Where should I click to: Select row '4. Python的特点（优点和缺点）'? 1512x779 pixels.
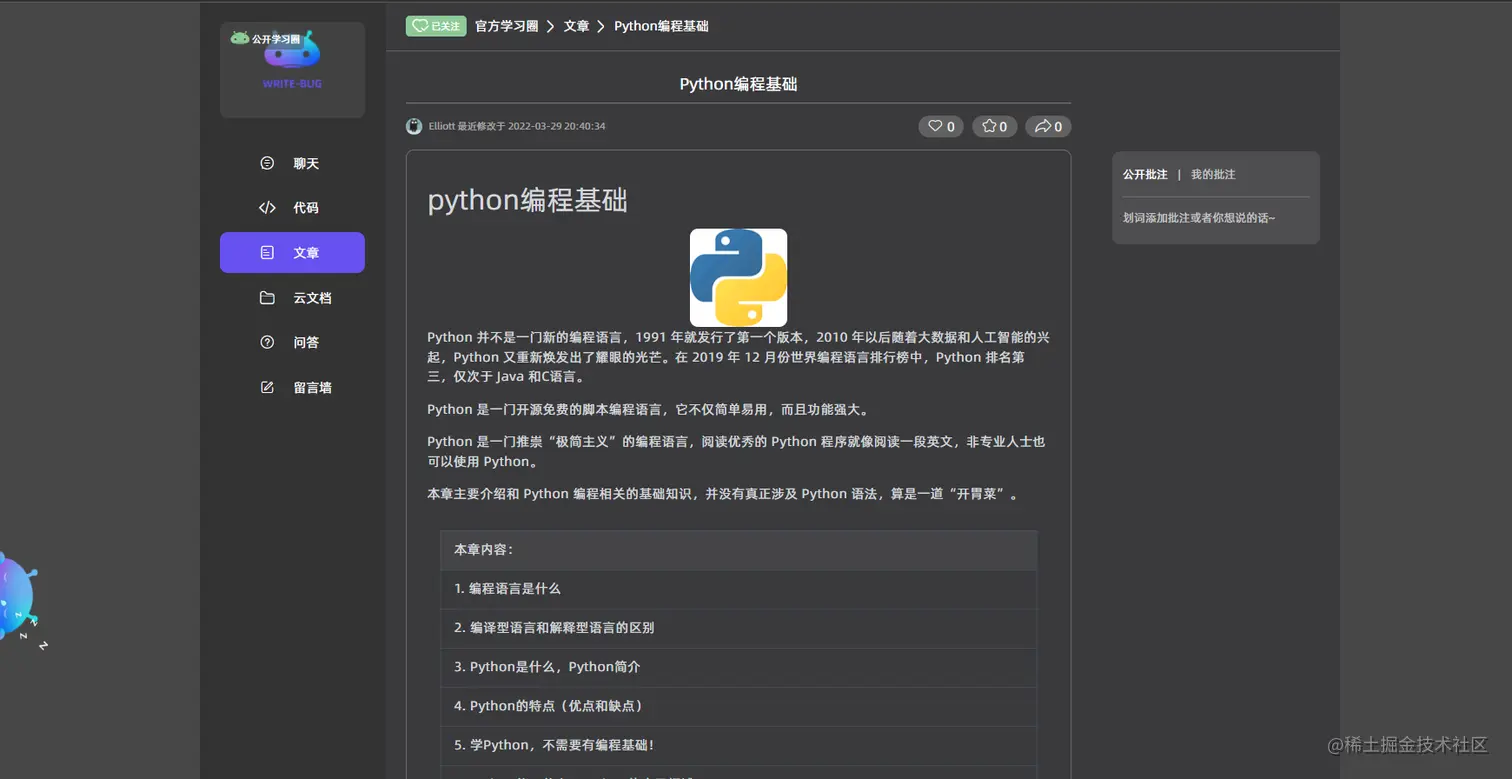[x=738, y=706]
